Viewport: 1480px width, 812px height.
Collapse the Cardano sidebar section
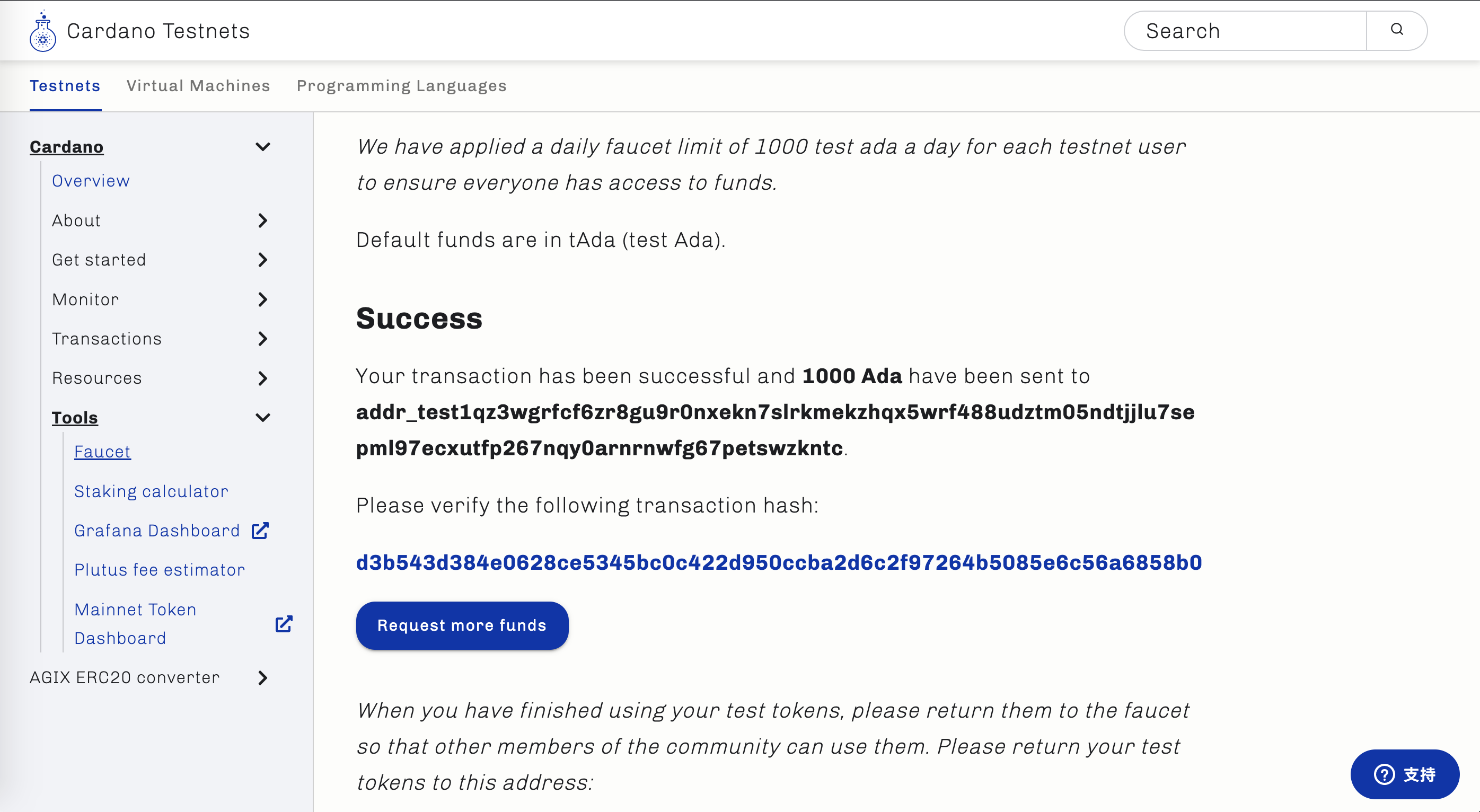coord(262,147)
